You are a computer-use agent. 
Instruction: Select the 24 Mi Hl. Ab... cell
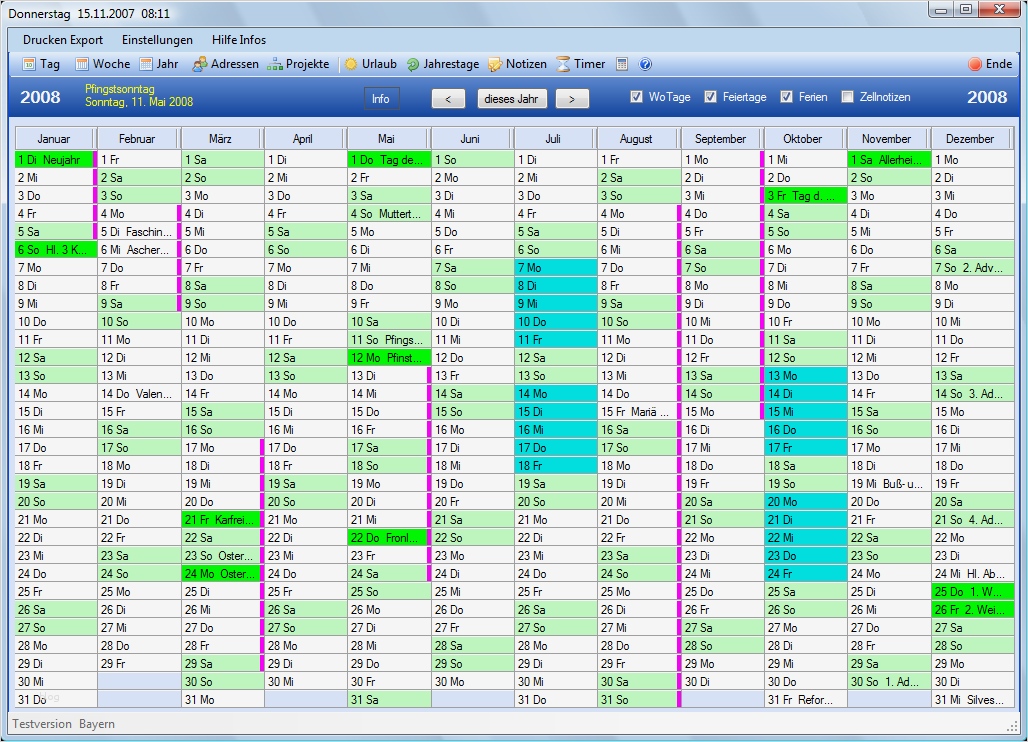[x=972, y=574]
